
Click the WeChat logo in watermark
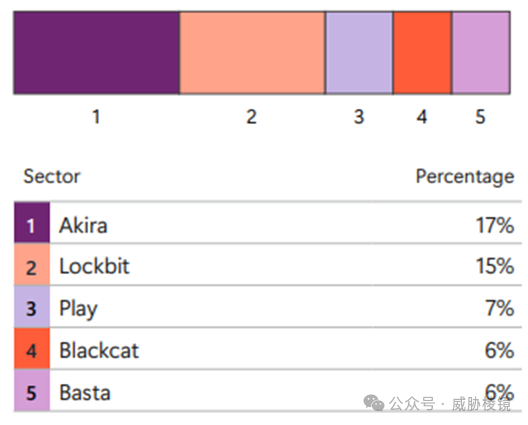point(374,403)
